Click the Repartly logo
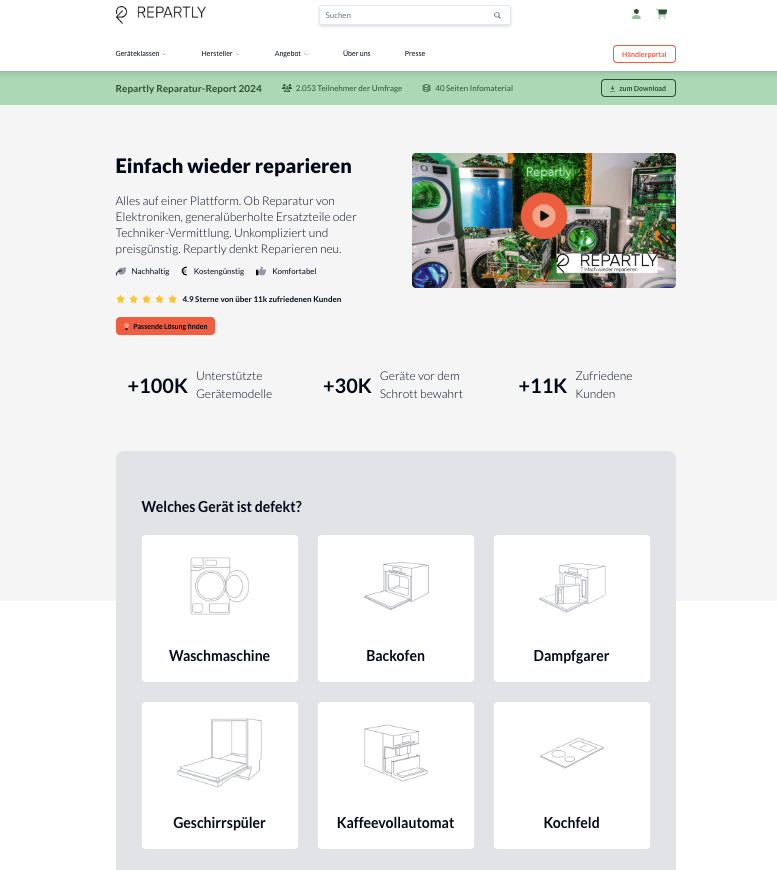777x870 pixels. [x=160, y=14]
